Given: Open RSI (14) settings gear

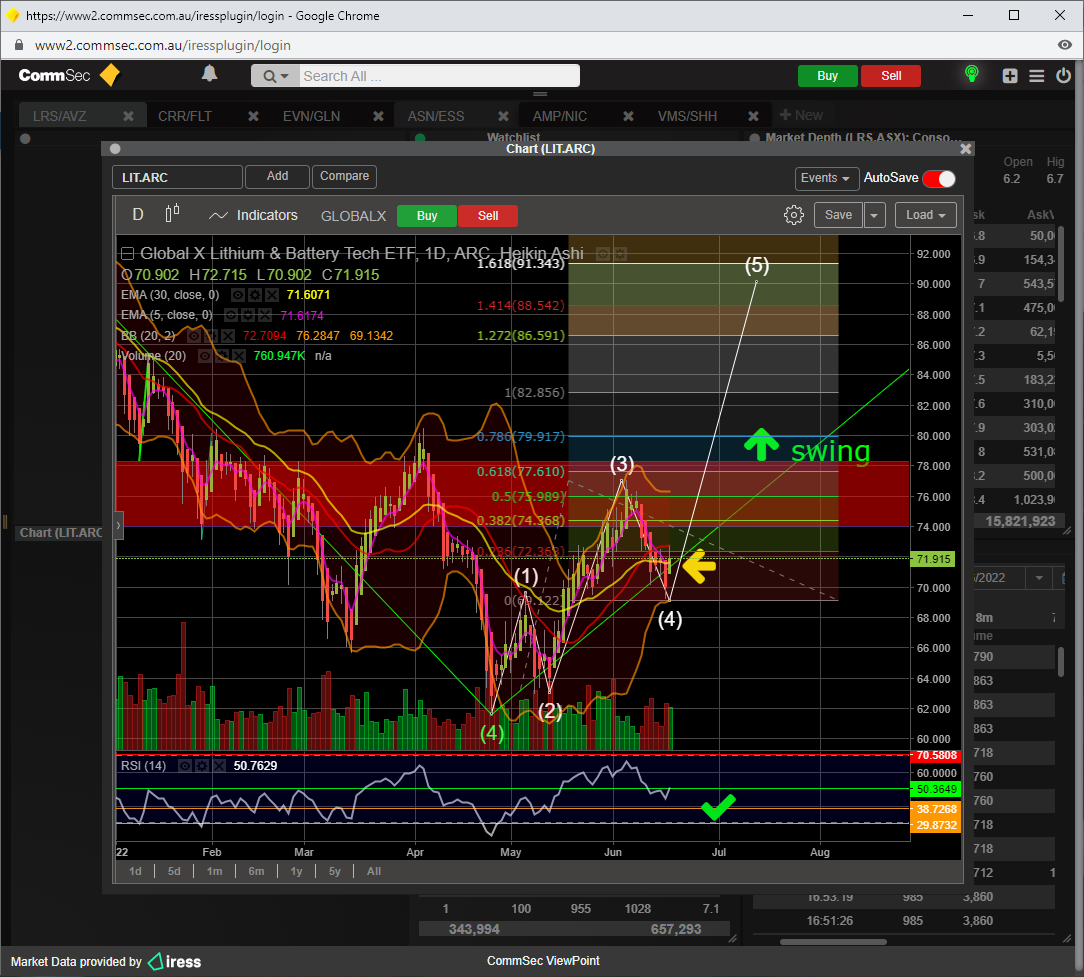Looking at the screenshot, I should click(x=201, y=766).
